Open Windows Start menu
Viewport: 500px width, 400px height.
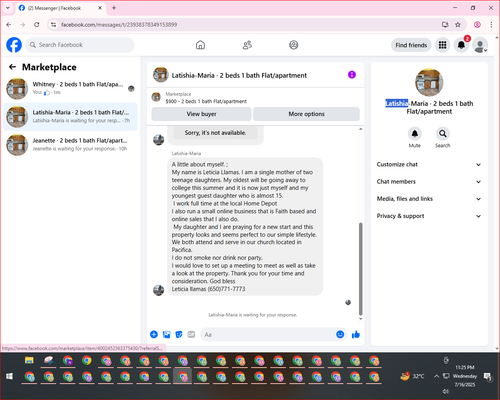click(x=9, y=376)
